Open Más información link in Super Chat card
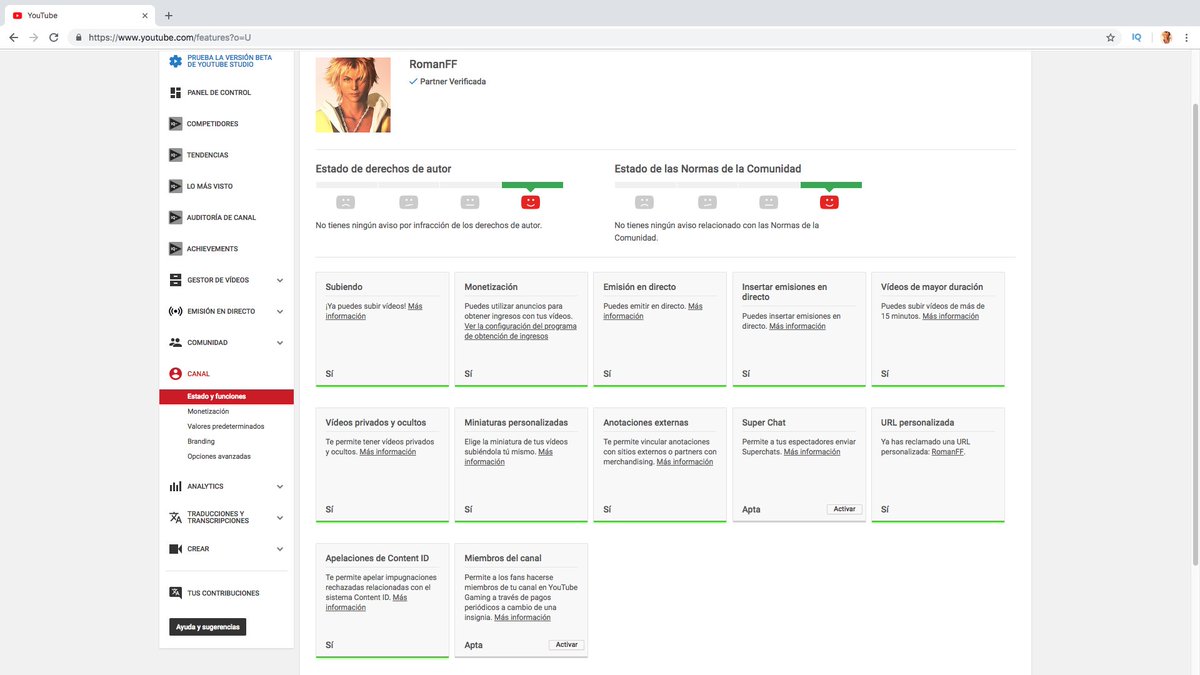The image size is (1200, 675). (812, 452)
